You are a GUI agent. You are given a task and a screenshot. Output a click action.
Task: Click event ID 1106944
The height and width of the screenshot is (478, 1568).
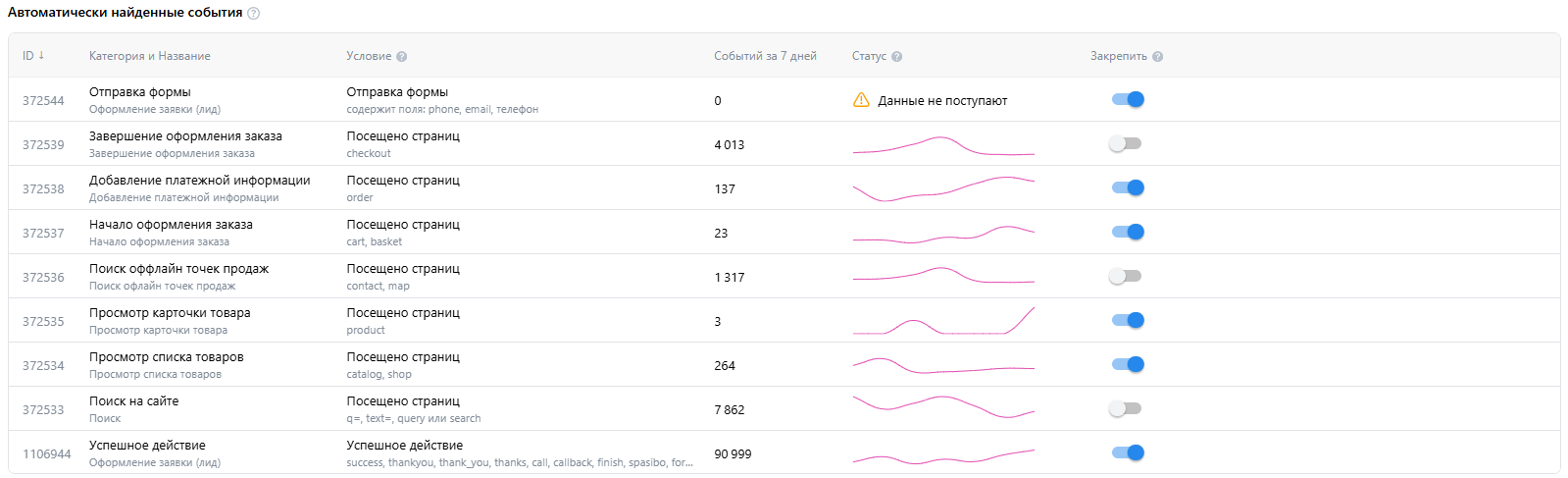pyautogui.click(x=46, y=454)
